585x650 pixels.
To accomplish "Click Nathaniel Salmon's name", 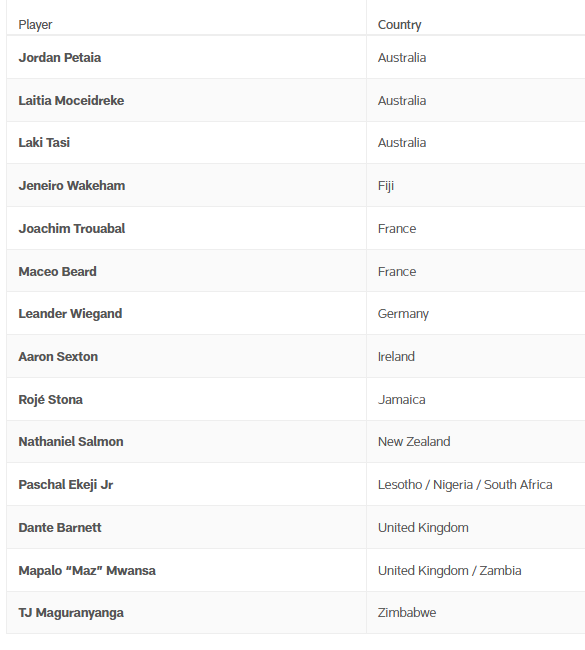I will [x=71, y=441].
